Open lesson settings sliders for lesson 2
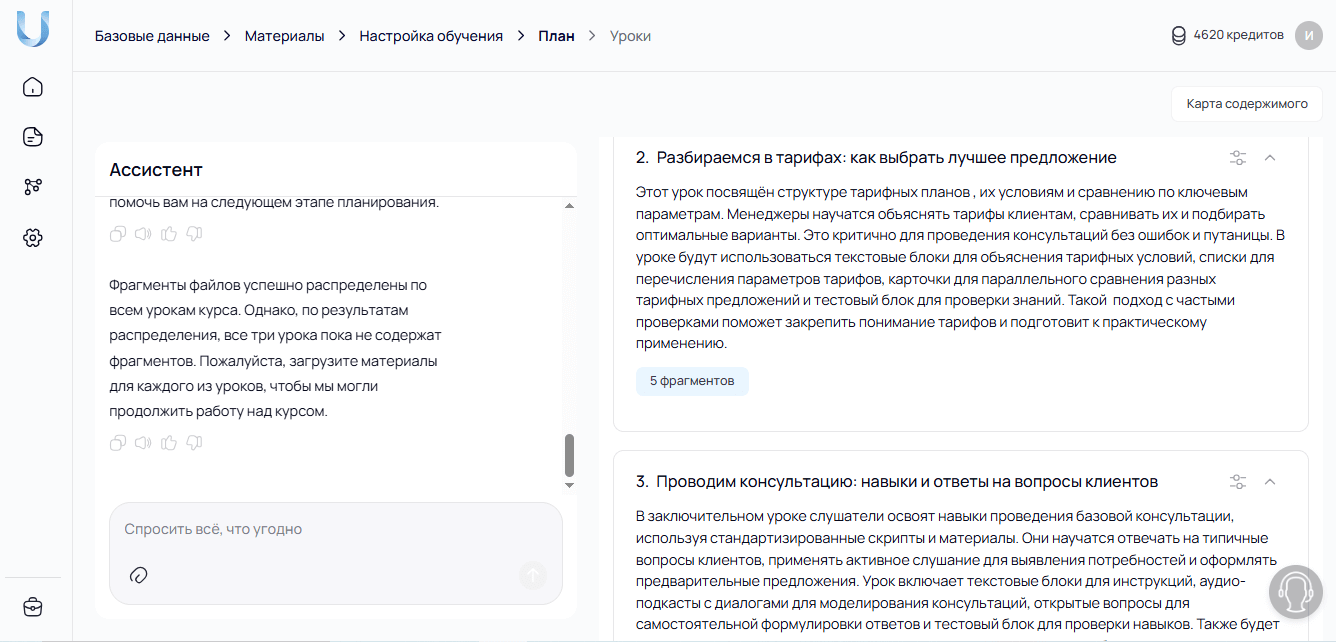The width and height of the screenshot is (1336, 642). click(x=1238, y=157)
